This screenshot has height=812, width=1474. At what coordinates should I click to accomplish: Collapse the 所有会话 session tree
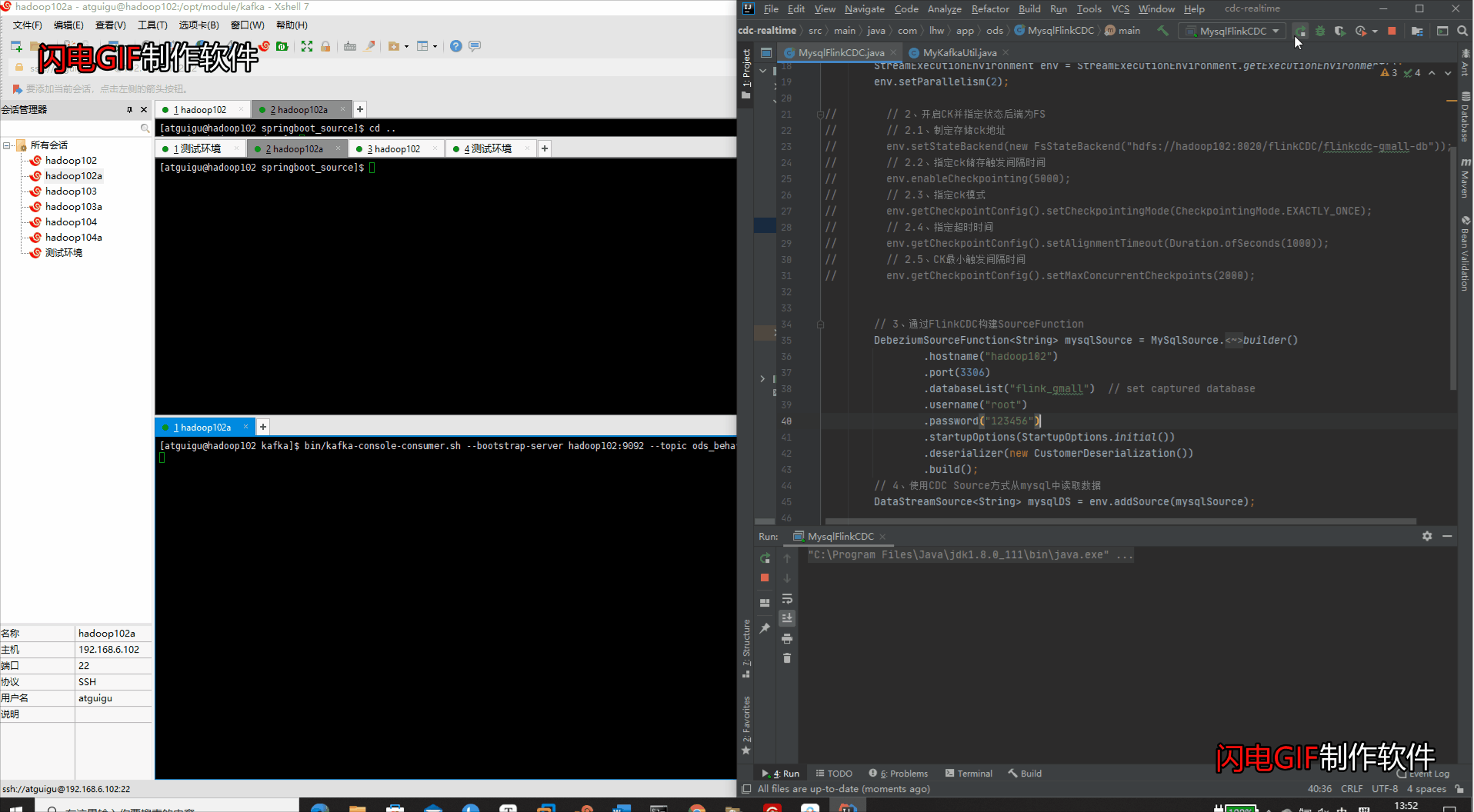pyautogui.click(x=7, y=145)
